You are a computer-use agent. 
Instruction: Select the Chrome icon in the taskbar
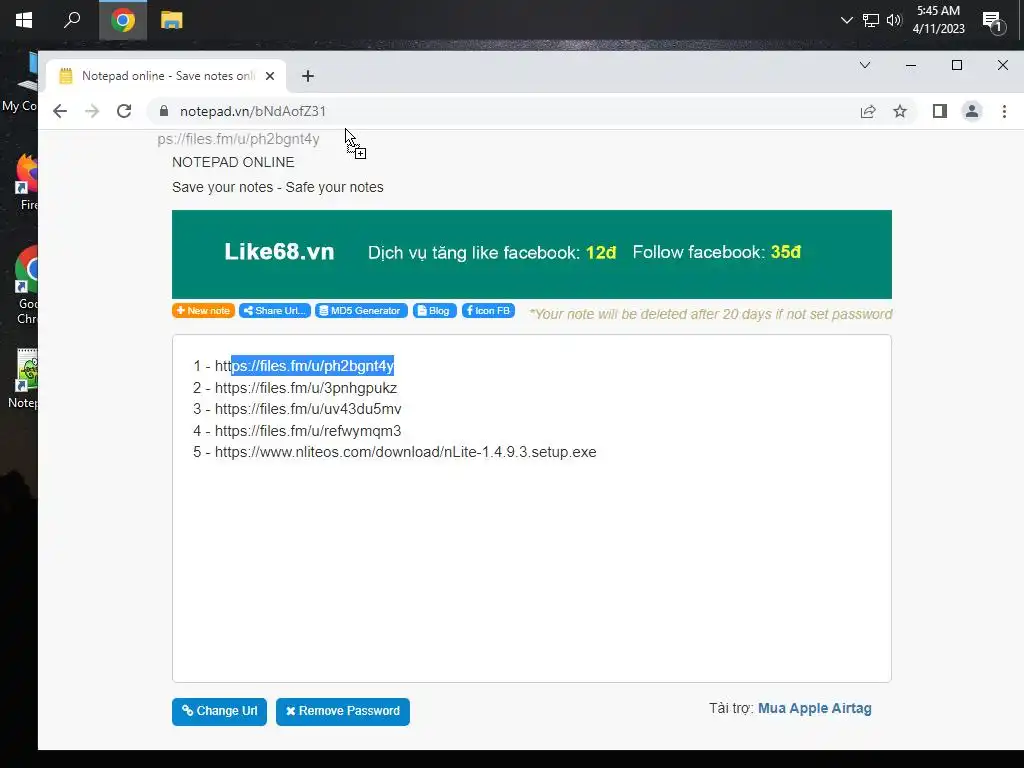122,20
